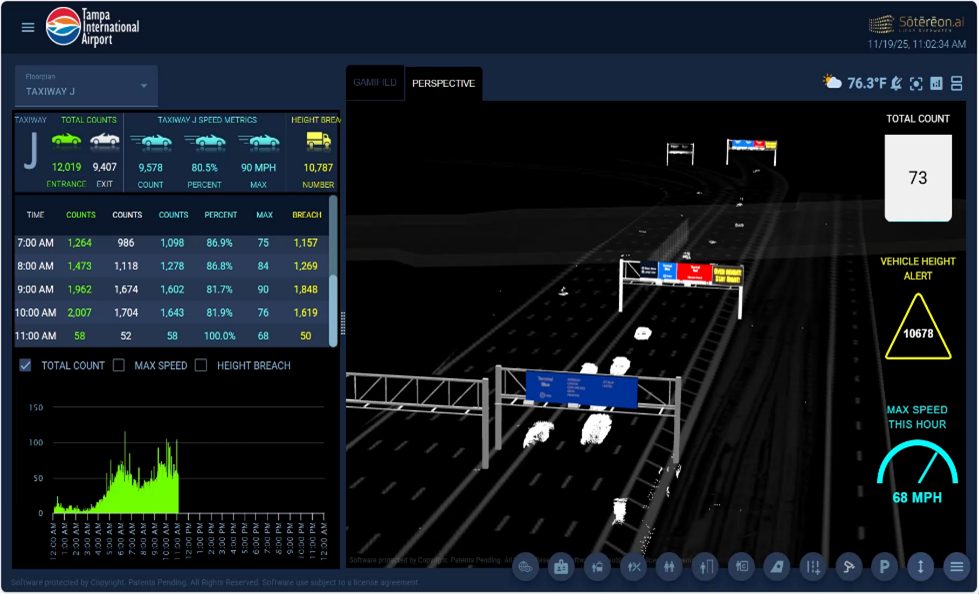The height and width of the screenshot is (594, 979).
Task: Select the security camera icon
Action: pos(848,566)
